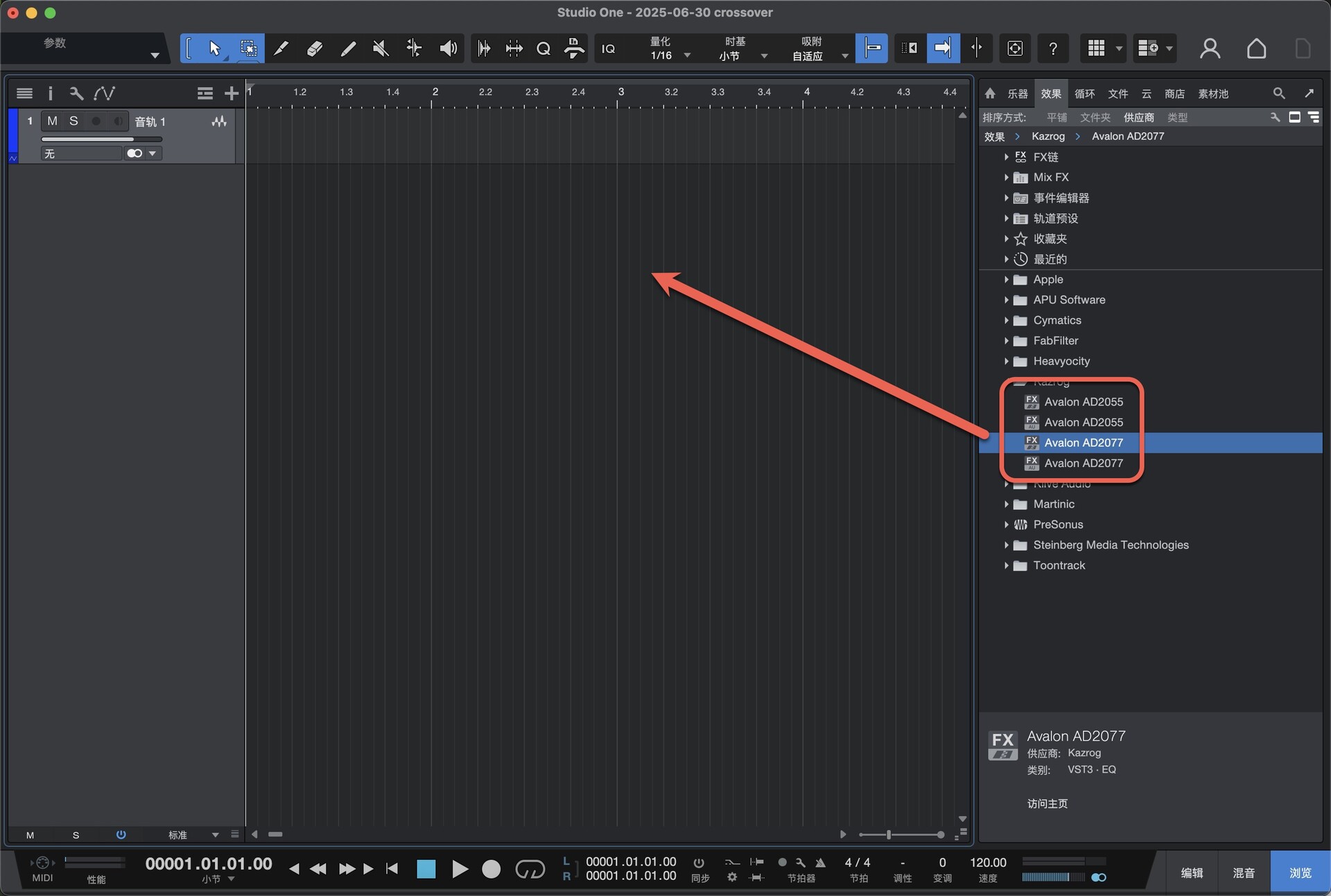The width and height of the screenshot is (1331, 896).
Task: Expand the PreSonus vendor folder
Action: [x=1006, y=525]
